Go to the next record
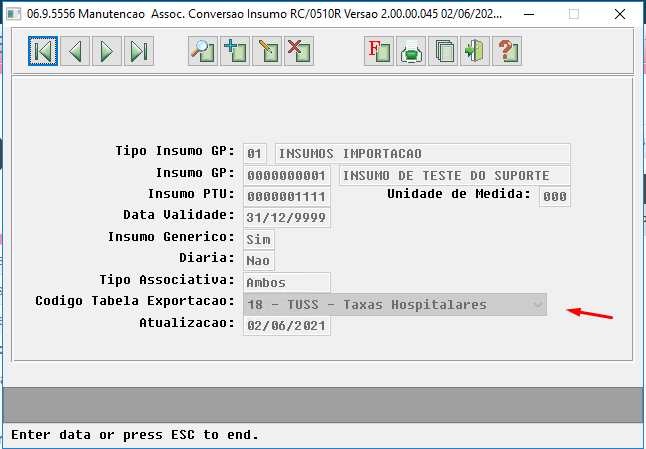This screenshot has width=646, height=449. click(x=107, y=51)
